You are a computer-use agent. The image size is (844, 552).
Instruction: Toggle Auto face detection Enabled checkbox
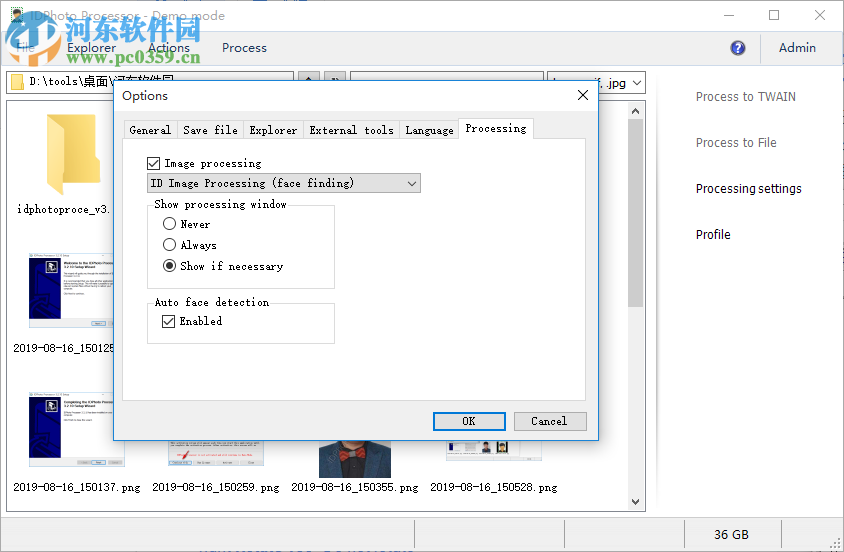(168, 321)
